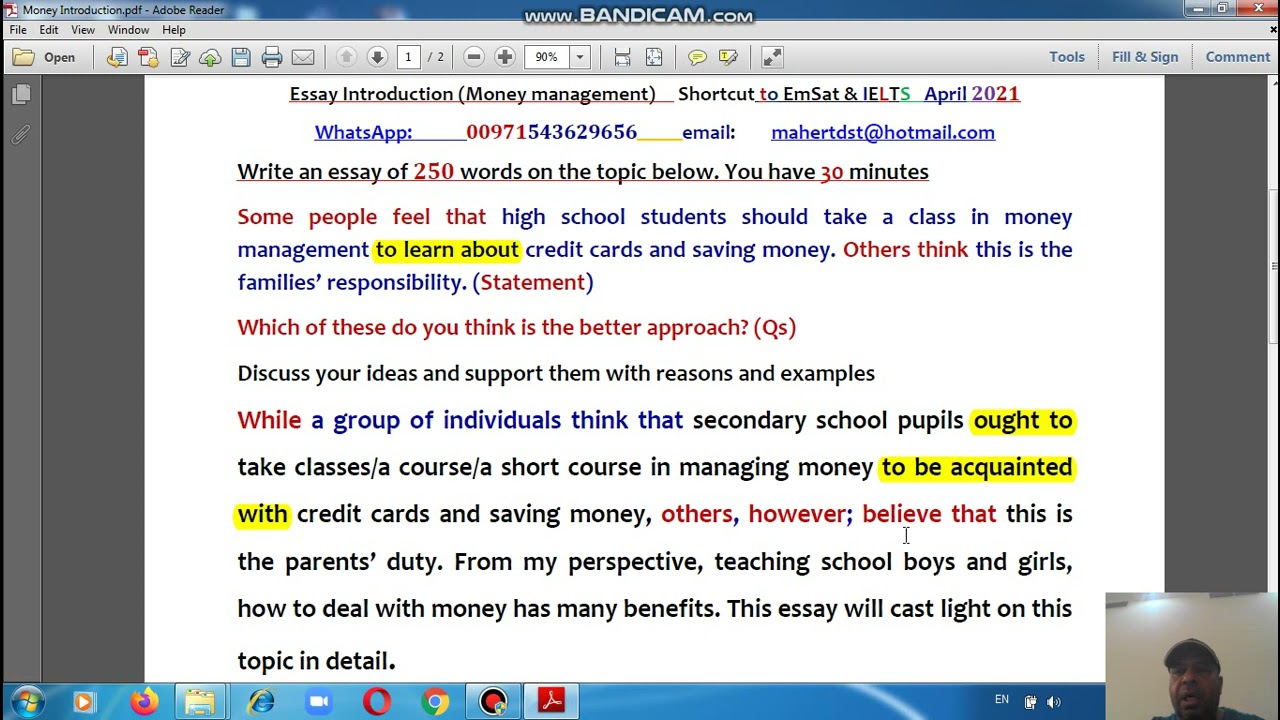Launch Internet Explorer from the taskbar
1280x720 pixels.
click(x=262, y=702)
